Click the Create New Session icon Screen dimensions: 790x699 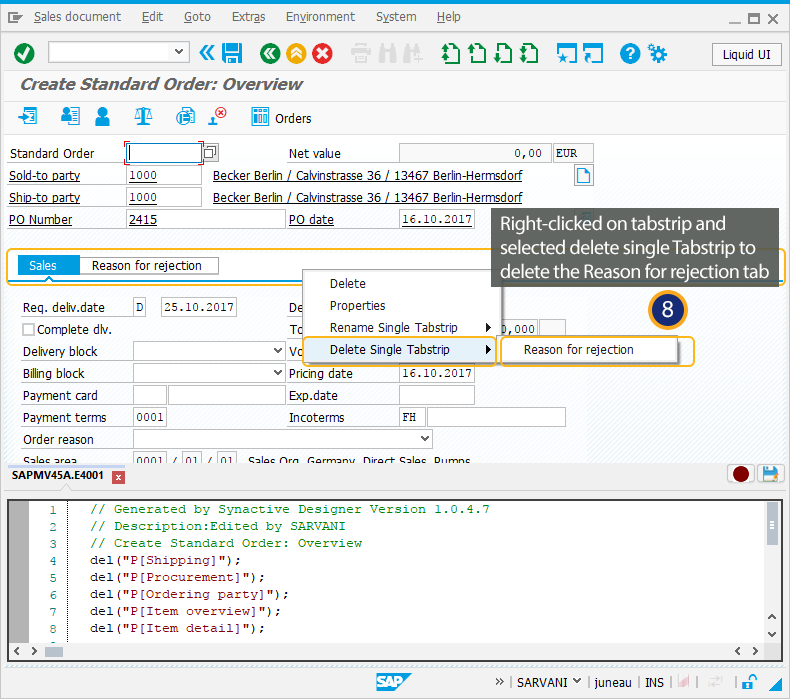(x=567, y=53)
